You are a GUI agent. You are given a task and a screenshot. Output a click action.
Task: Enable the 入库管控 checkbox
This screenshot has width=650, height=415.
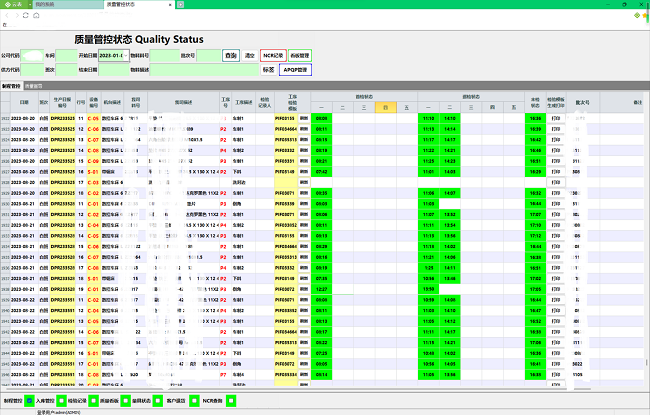pos(61,401)
